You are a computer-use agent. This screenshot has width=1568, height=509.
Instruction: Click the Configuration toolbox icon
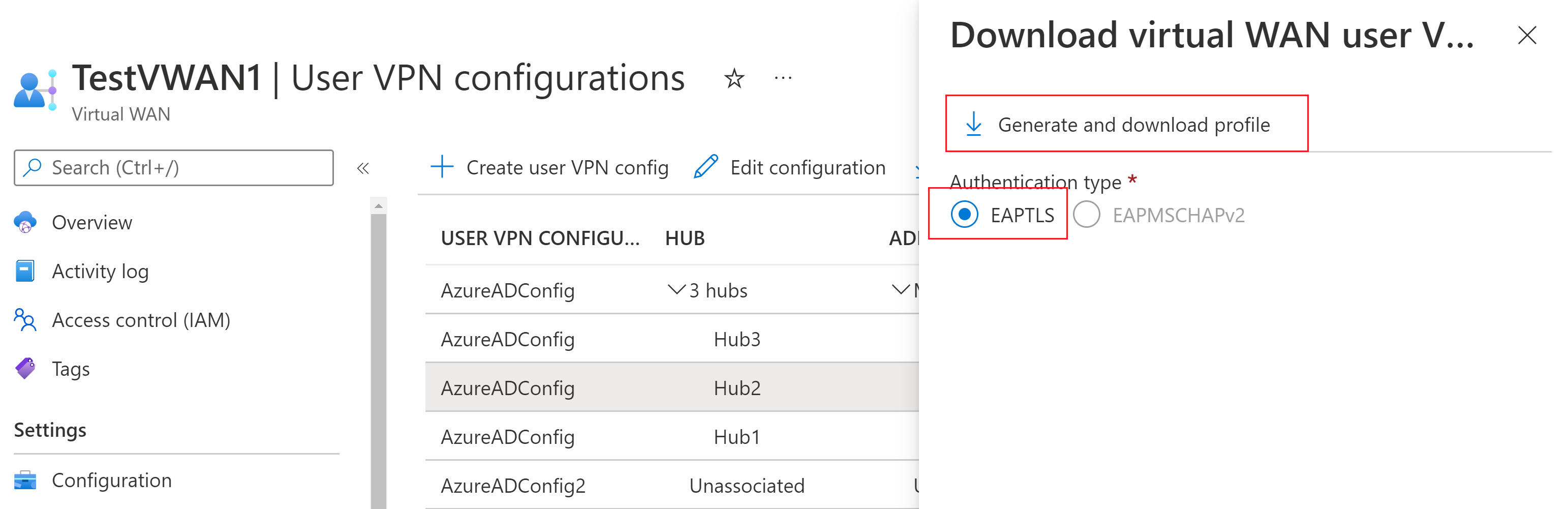25,481
